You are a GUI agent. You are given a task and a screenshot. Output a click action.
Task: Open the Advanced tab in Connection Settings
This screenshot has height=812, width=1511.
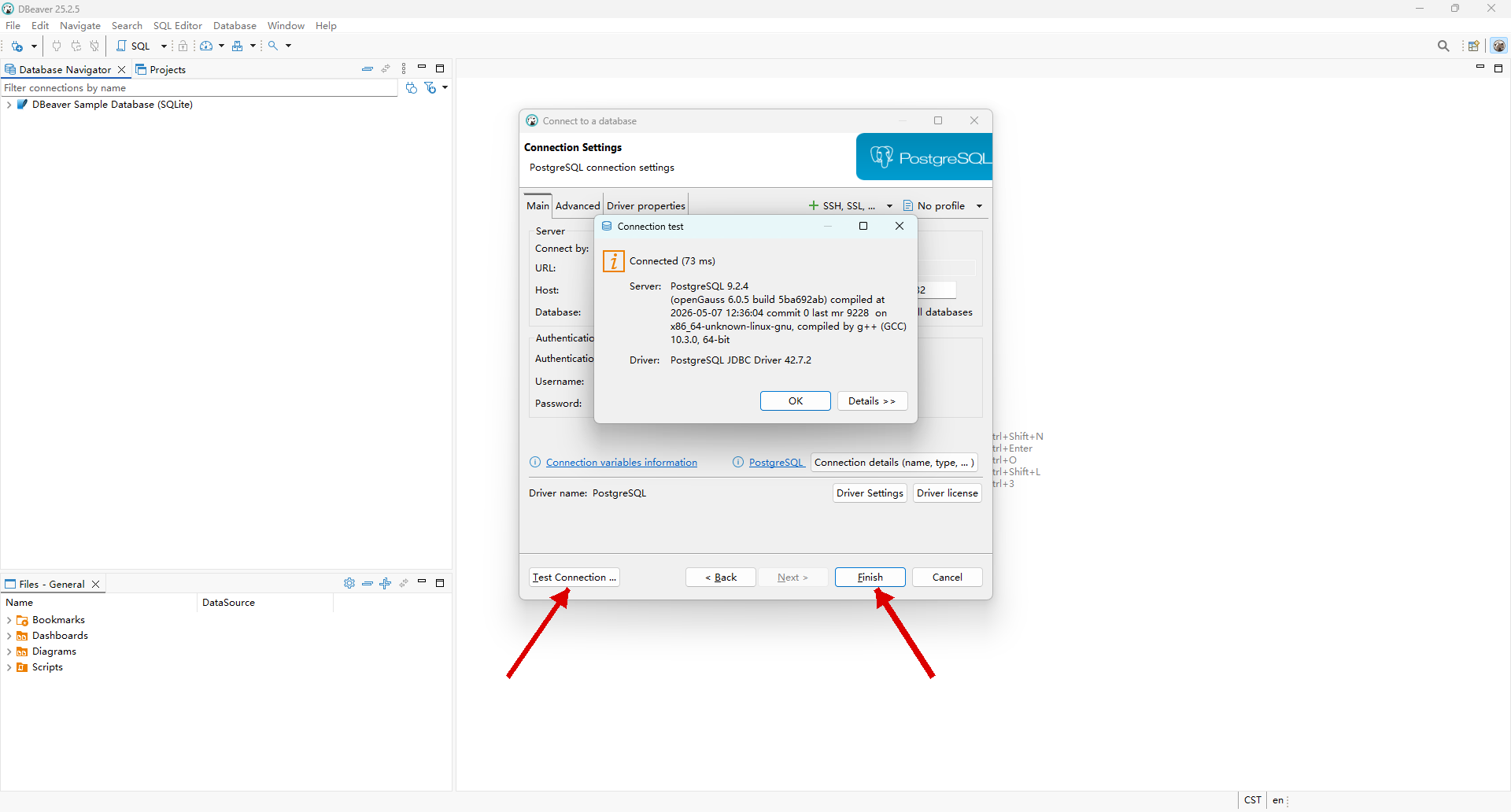[578, 205]
